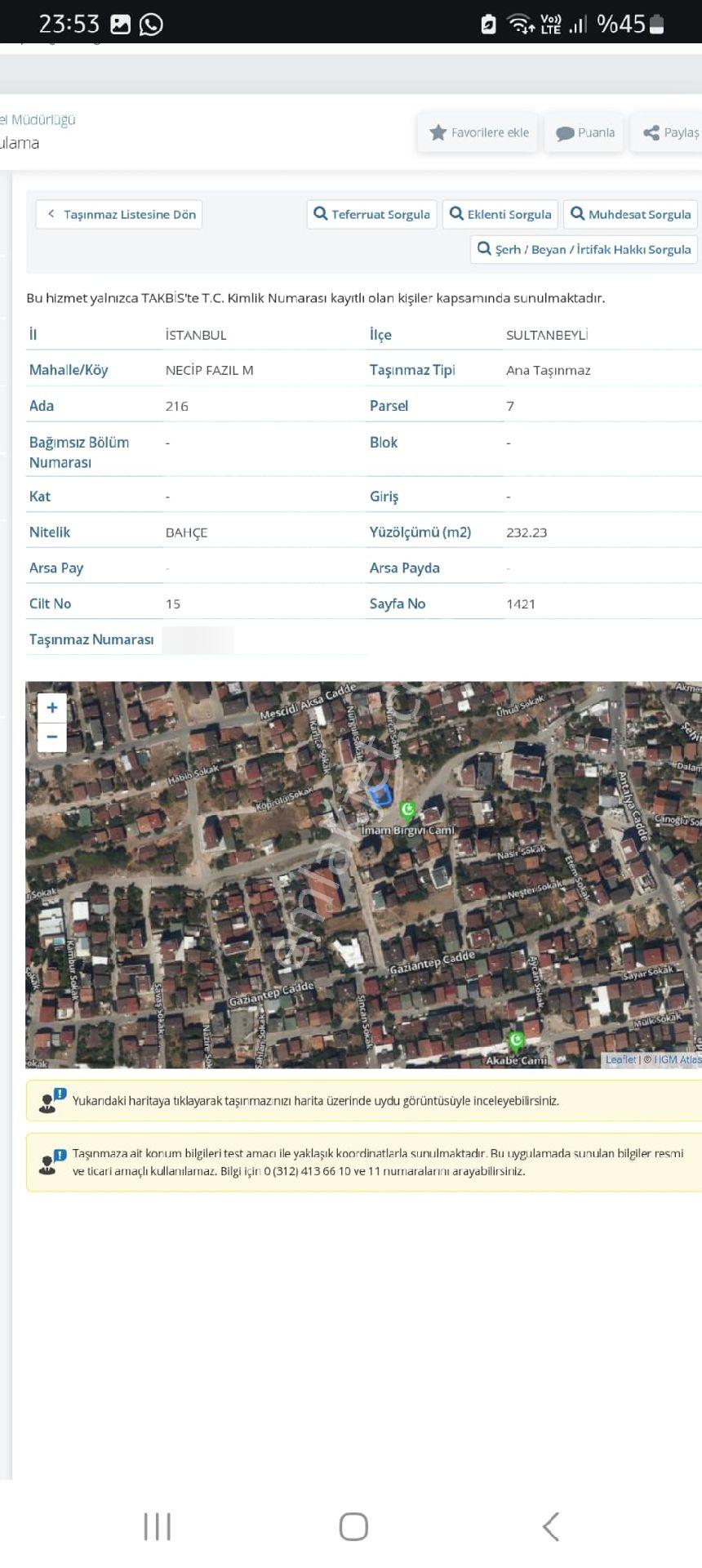This screenshot has width=702, height=1568.
Task: Open gallery notification icon in status bar
Action: click(x=120, y=24)
